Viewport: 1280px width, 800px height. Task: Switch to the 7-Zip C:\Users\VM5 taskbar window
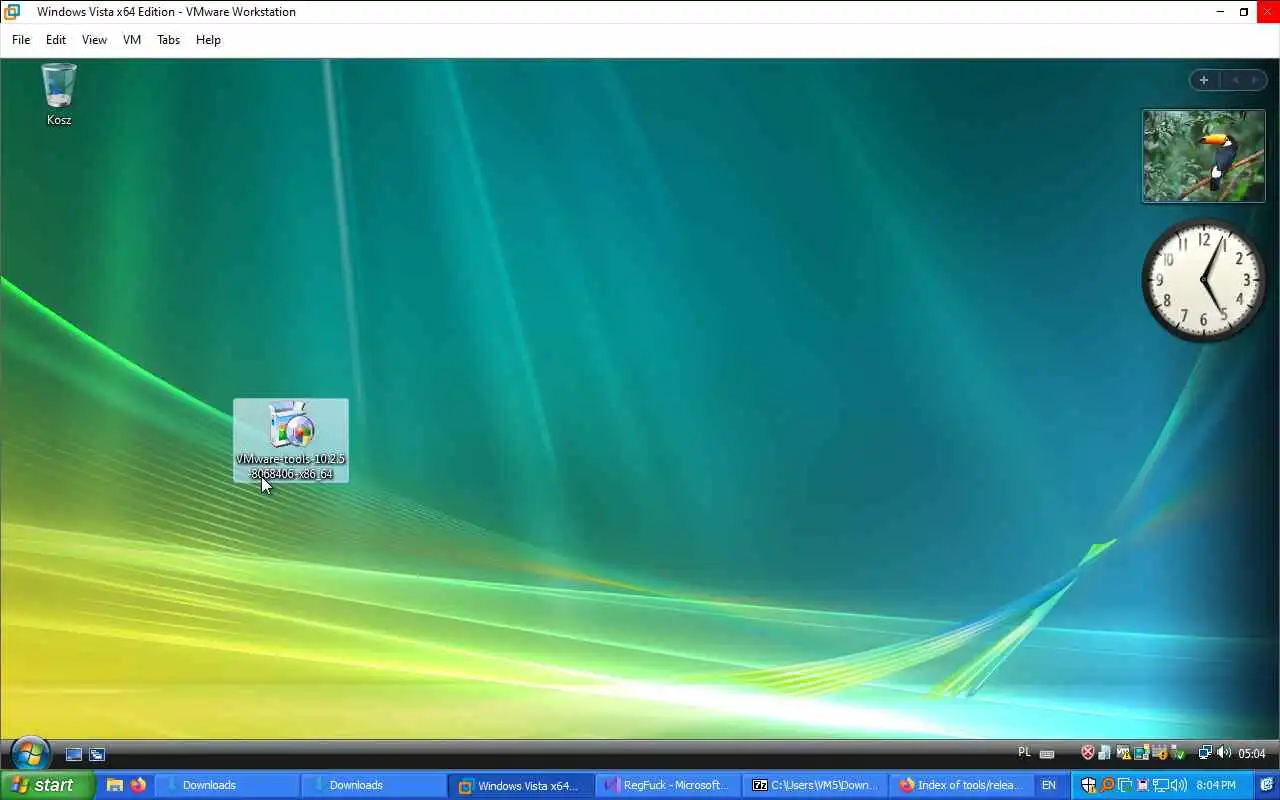(815, 785)
